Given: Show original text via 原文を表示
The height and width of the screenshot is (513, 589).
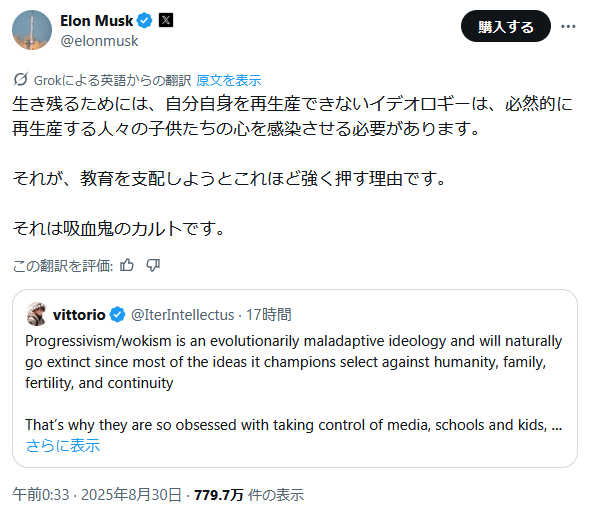Looking at the screenshot, I should (228, 80).
